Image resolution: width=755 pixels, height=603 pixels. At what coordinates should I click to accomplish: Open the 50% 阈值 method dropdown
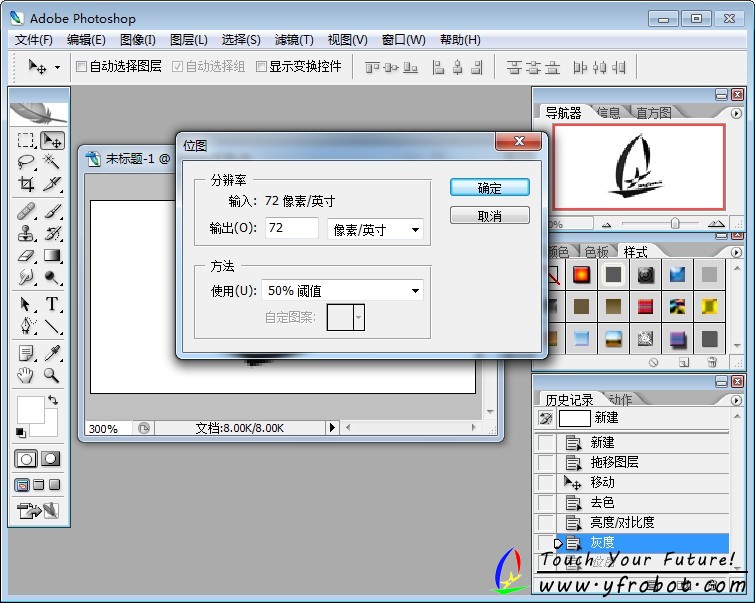tap(342, 290)
